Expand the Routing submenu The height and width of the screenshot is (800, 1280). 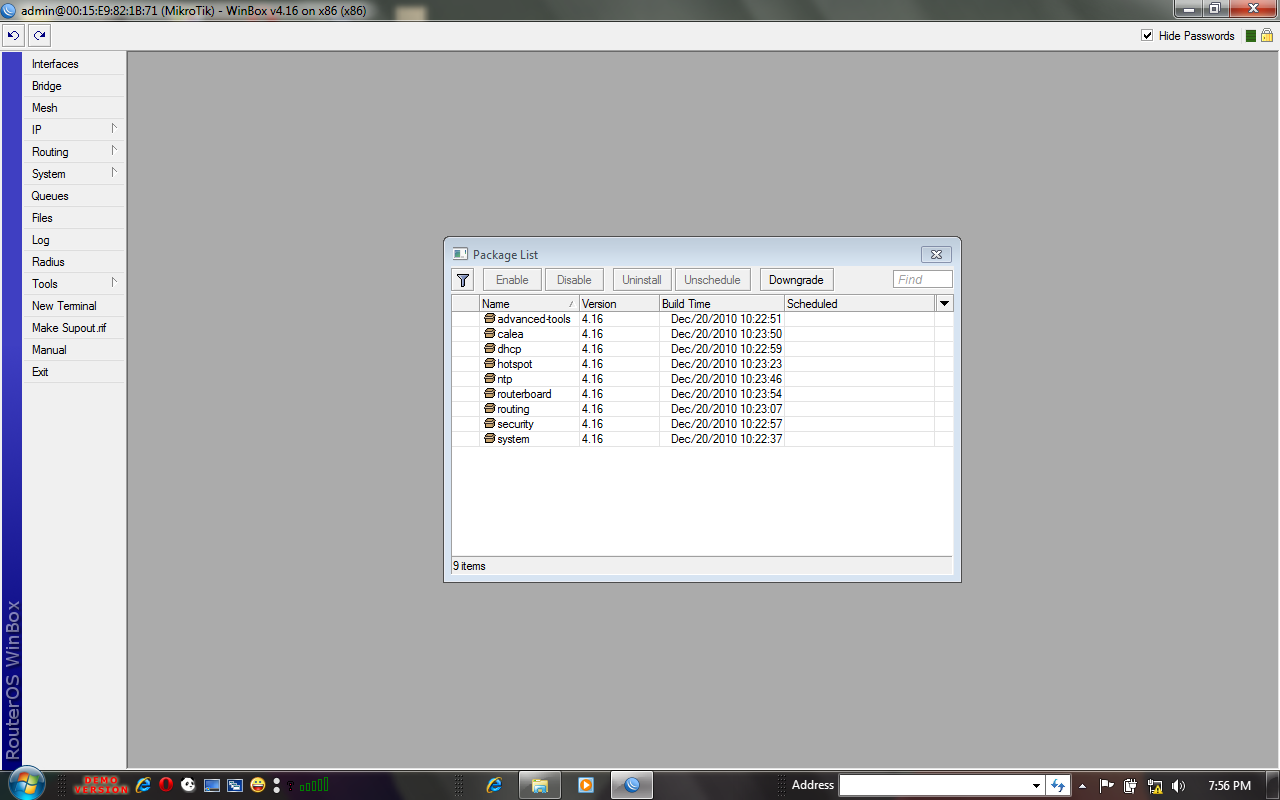(x=114, y=150)
